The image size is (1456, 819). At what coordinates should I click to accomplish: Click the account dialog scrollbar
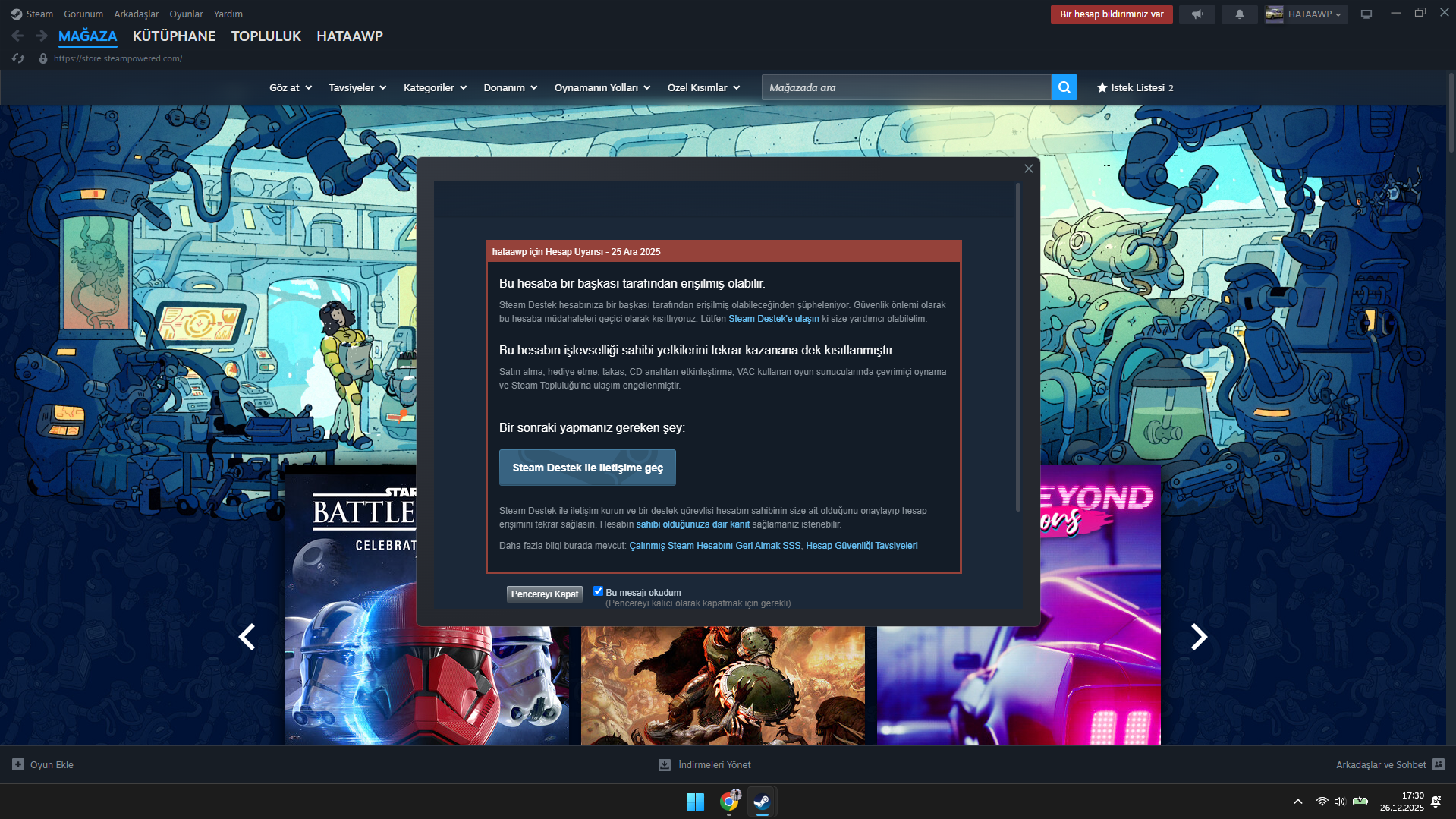pos(1017,347)
